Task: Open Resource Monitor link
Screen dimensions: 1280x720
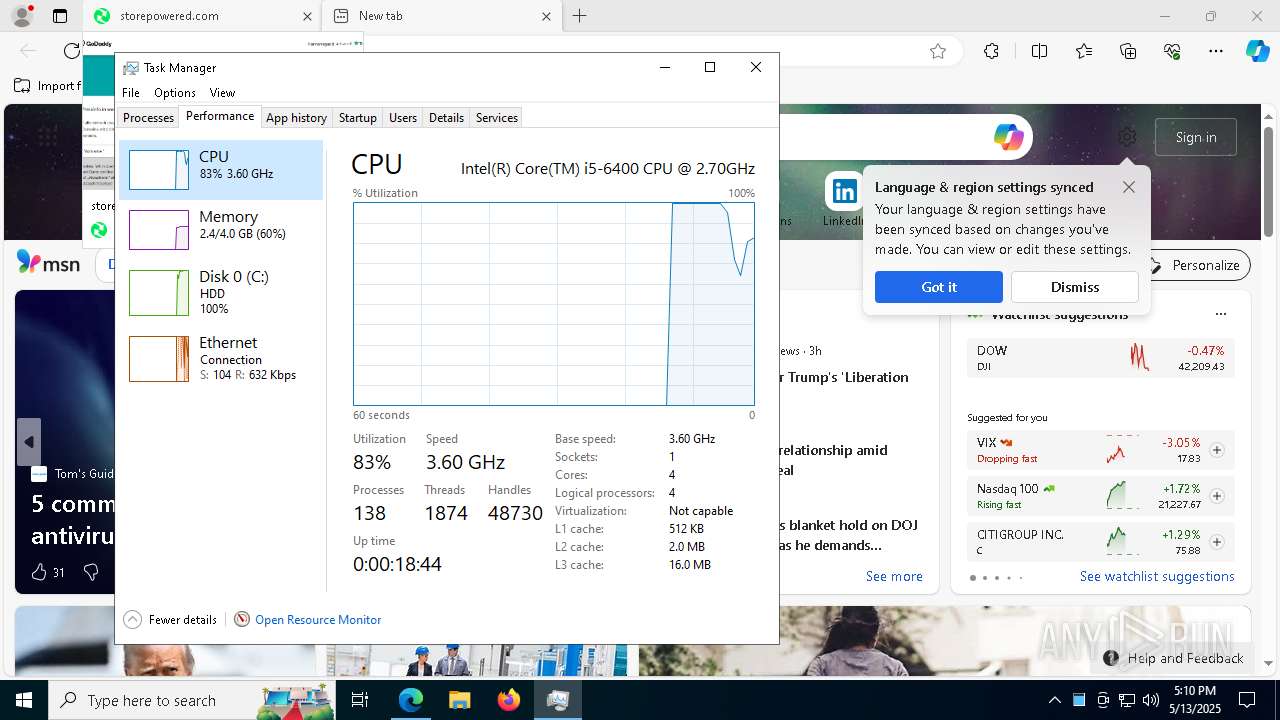Action: coord(318,620)
